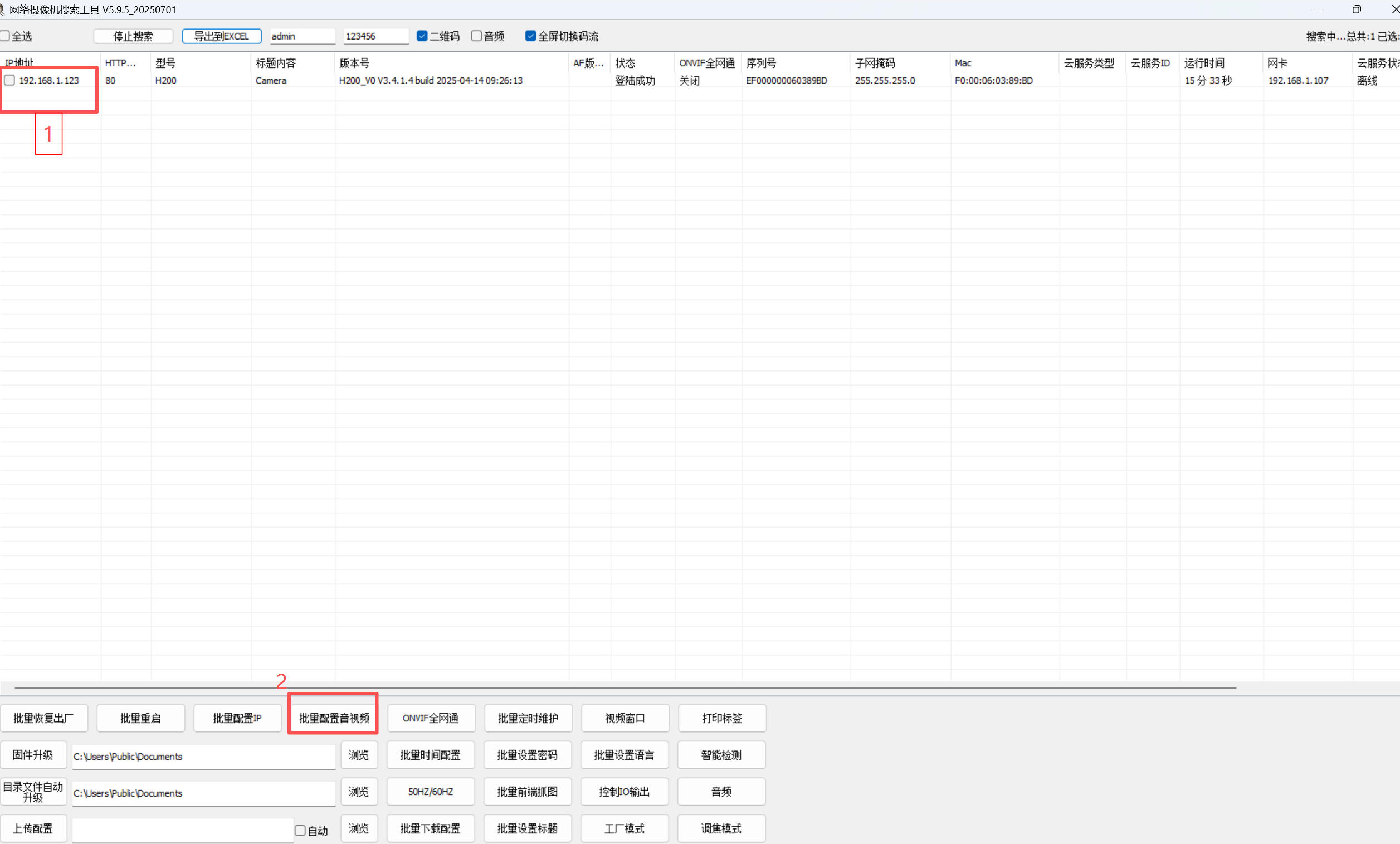
Task: Uncheck the 二维码 checkbox
Action: pyautogui.click(x=422, y=36)
